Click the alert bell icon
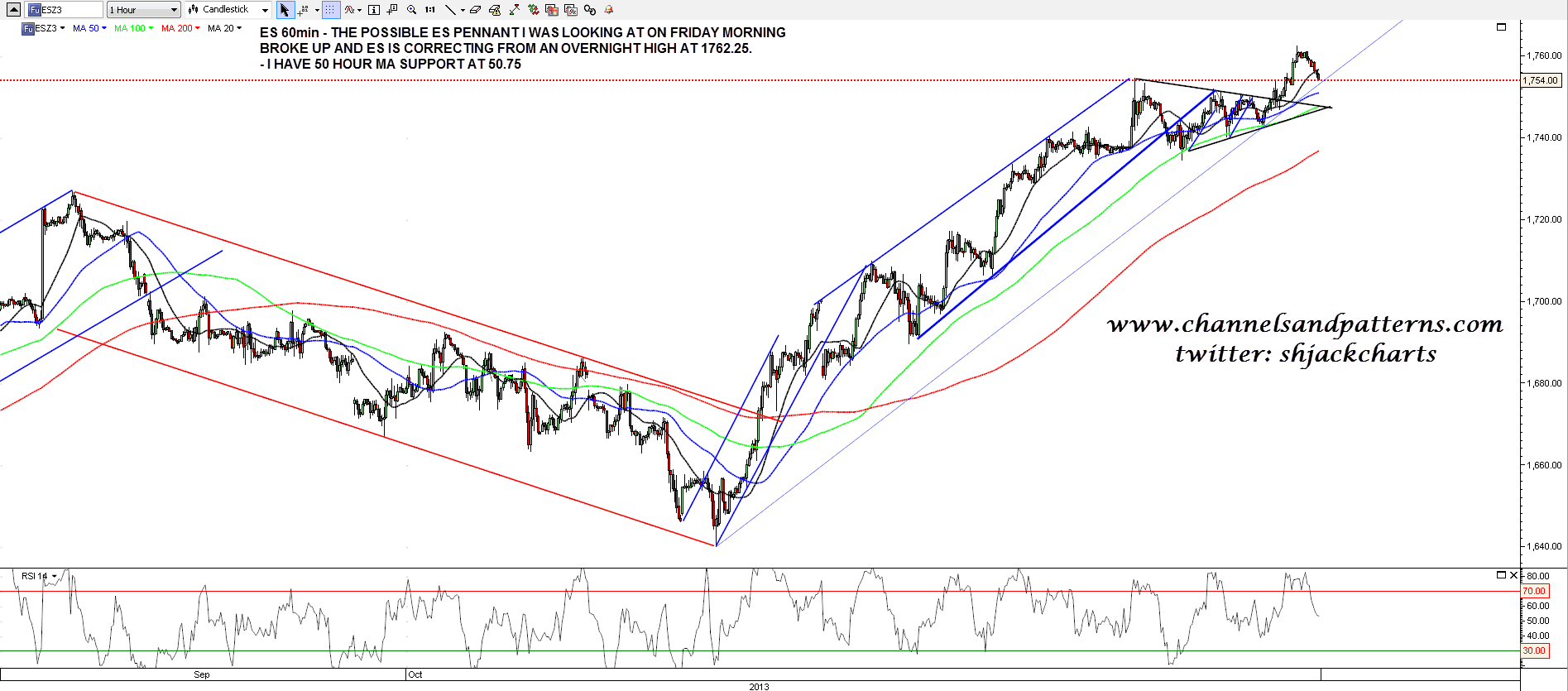Viewport: 1568px width, 691px height. point(609,10)
